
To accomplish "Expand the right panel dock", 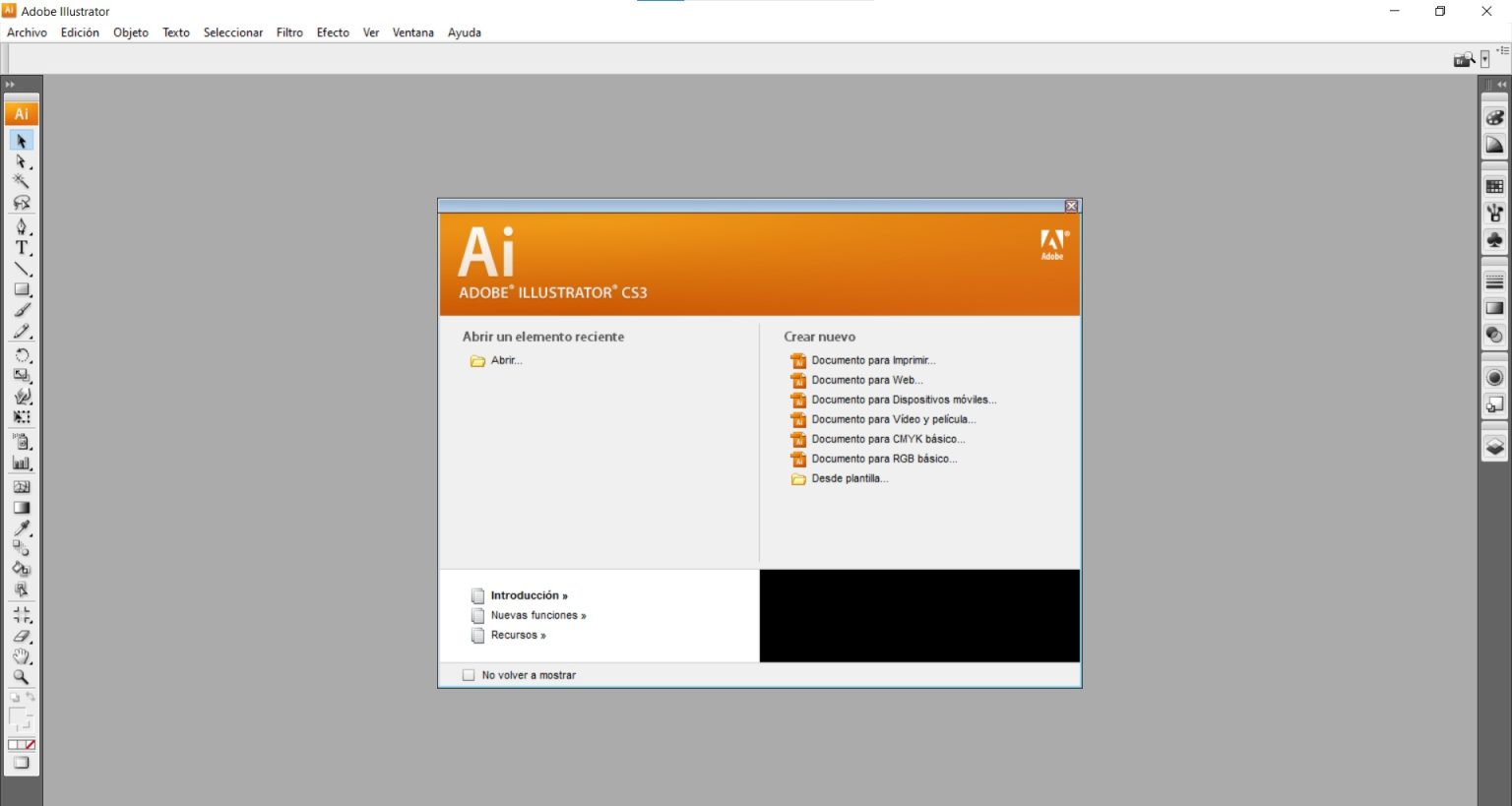I will click(1500, 85).
